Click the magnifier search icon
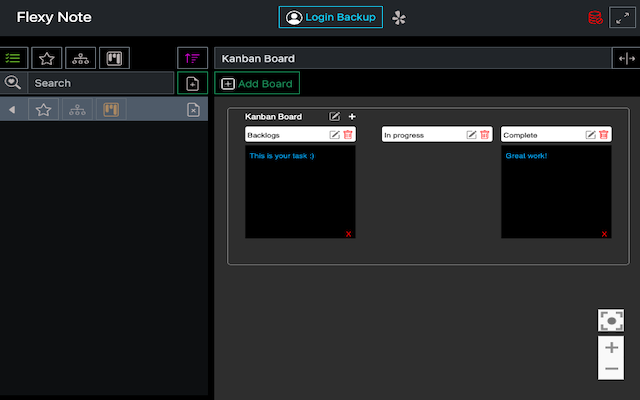 (x=13, y=83)
